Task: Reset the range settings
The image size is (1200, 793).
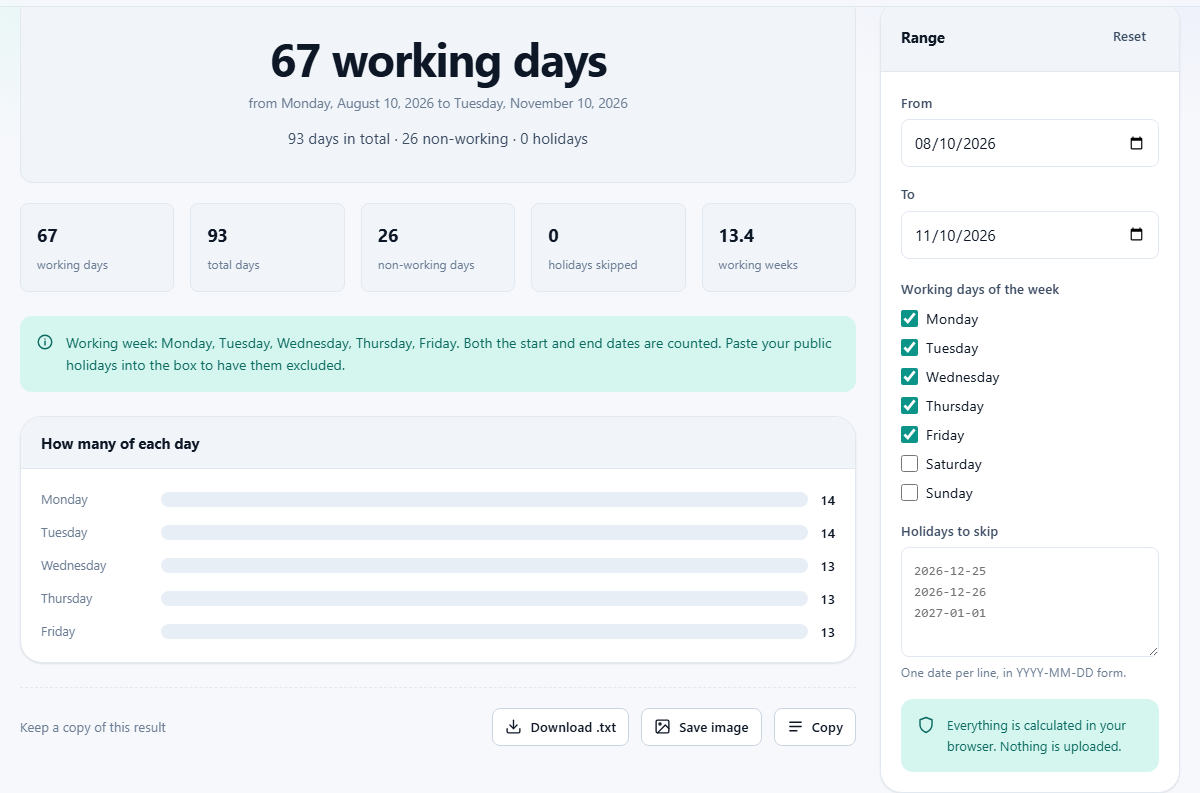Action: (1129, 37)
